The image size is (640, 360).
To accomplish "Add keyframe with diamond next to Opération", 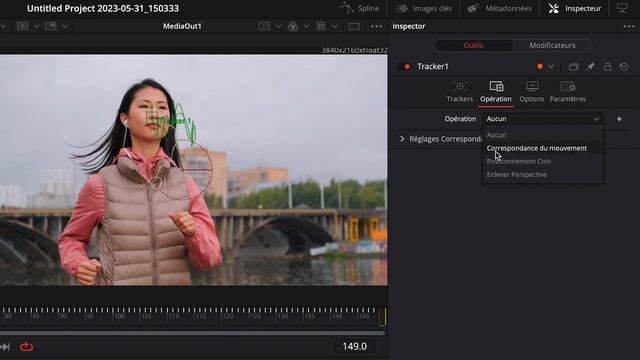I will (619, 119).
